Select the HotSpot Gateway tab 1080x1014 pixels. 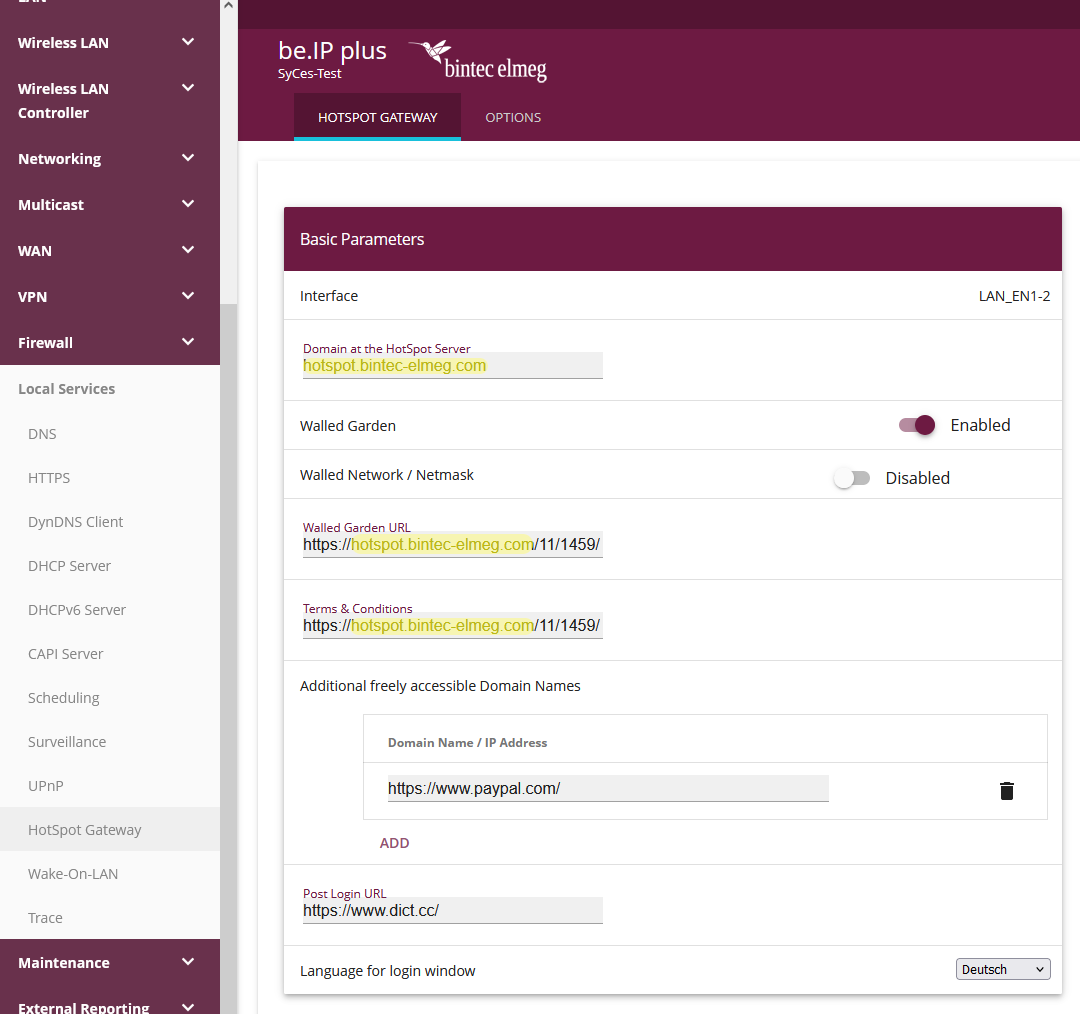(x=377, y=117)
